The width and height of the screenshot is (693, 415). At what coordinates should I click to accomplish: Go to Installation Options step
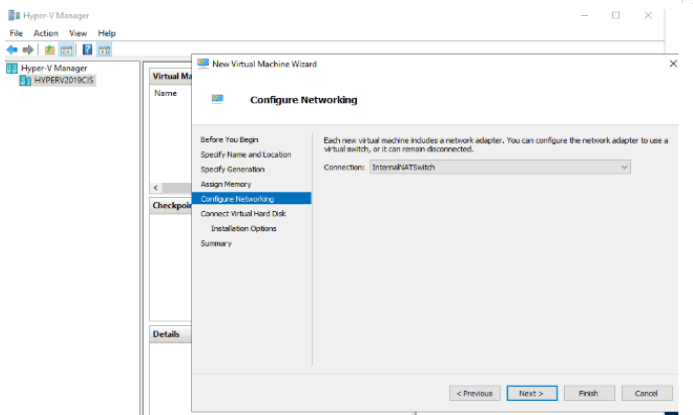pos(244,228)
